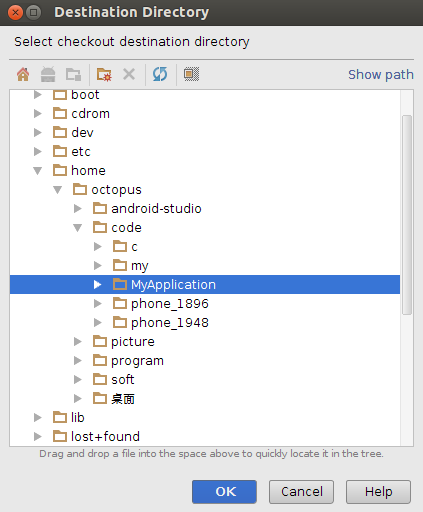Select the picture directory
The height and width of the screenshot is (512, 423).
(x=124, y=342)
